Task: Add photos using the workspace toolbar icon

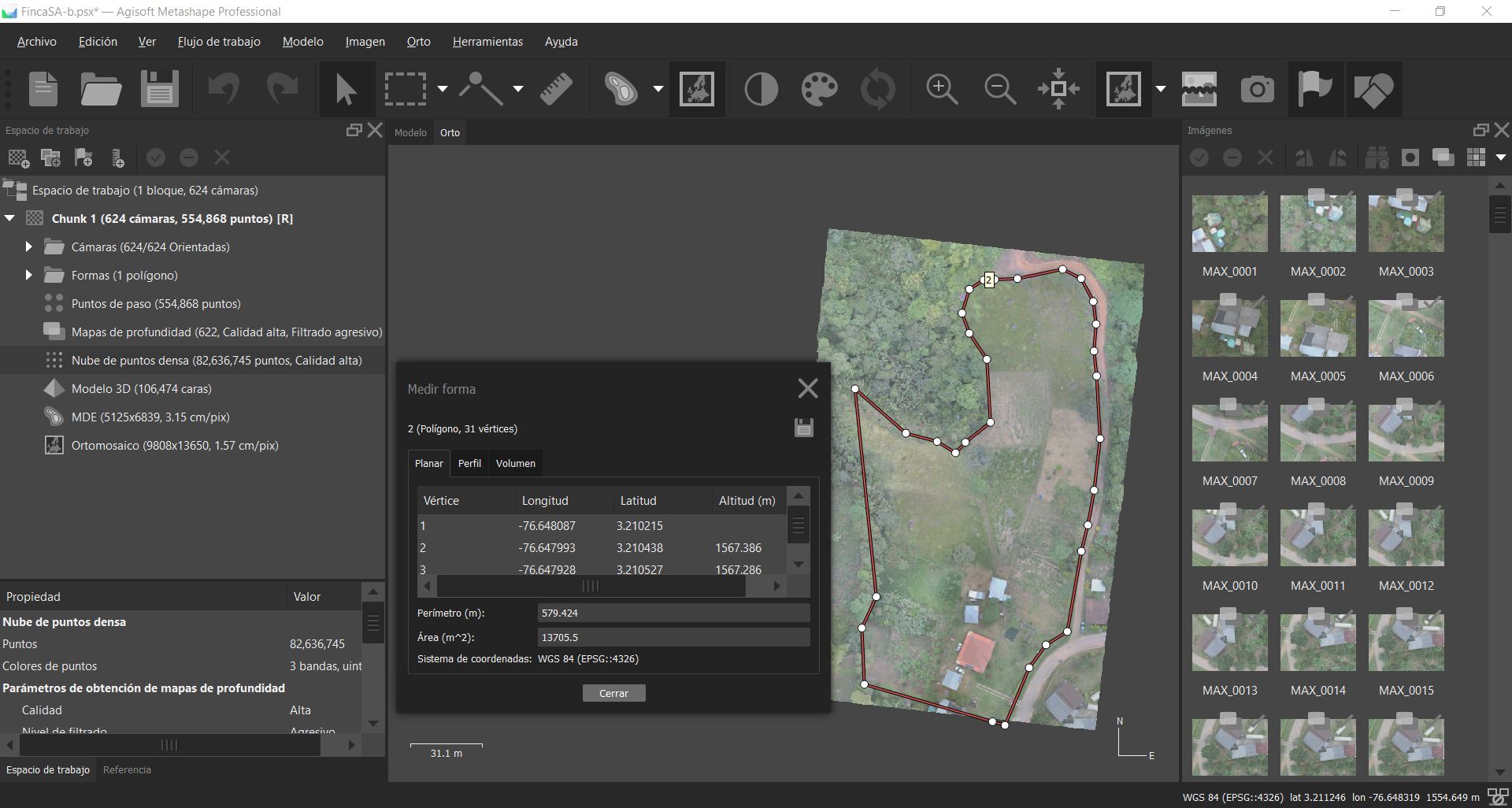Action: click(x=51, y=158)
